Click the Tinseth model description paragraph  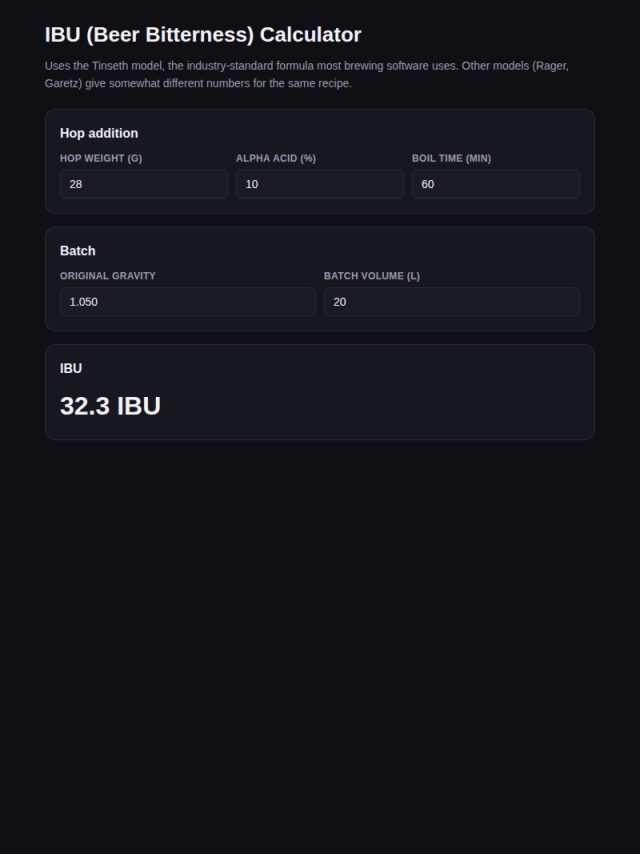click(x=307, y=75)
